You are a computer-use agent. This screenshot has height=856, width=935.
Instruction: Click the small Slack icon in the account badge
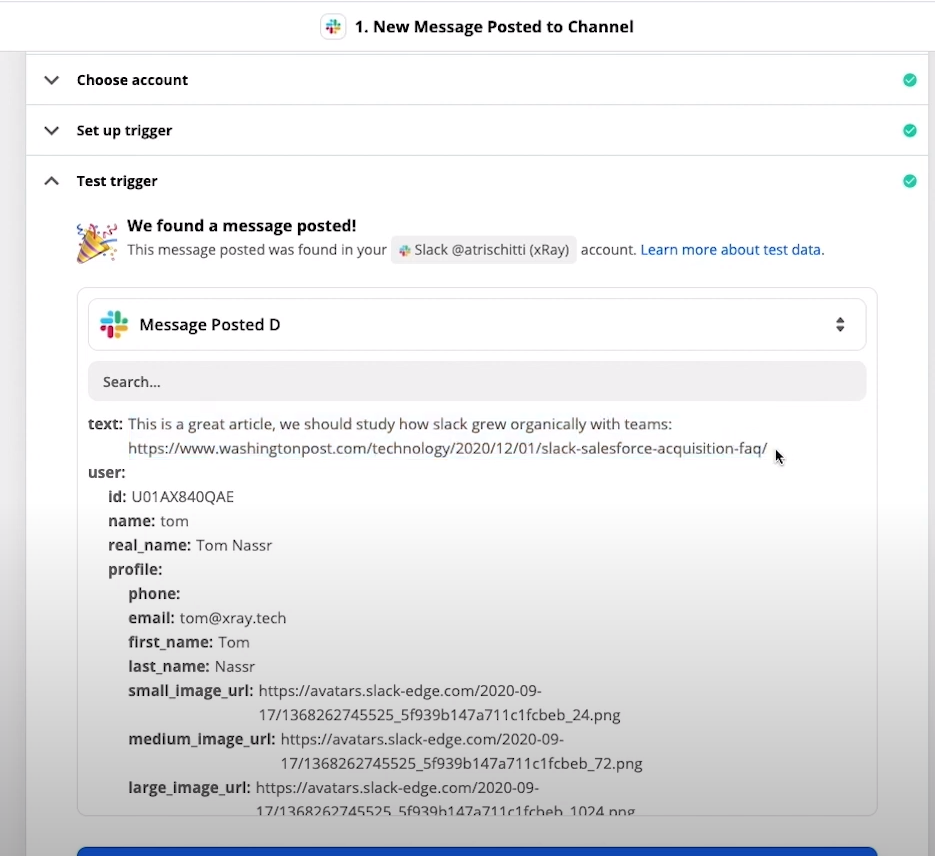pyautogui.click(x=405, y=250)
